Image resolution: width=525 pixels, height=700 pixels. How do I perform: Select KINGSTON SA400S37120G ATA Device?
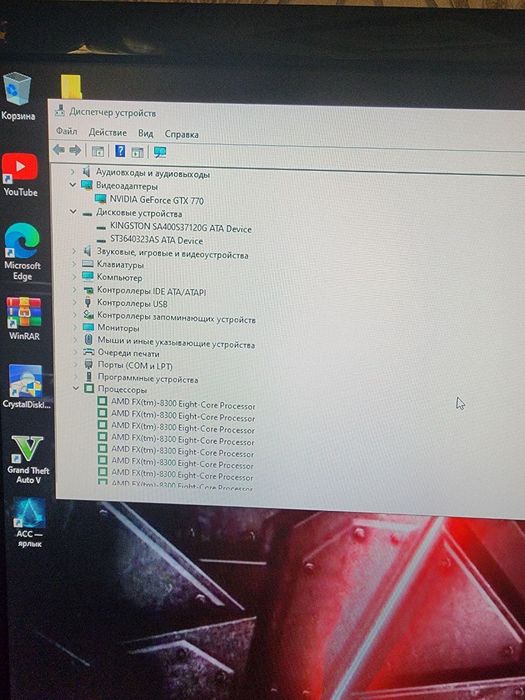pyautogui.click(x=181, y=228)
